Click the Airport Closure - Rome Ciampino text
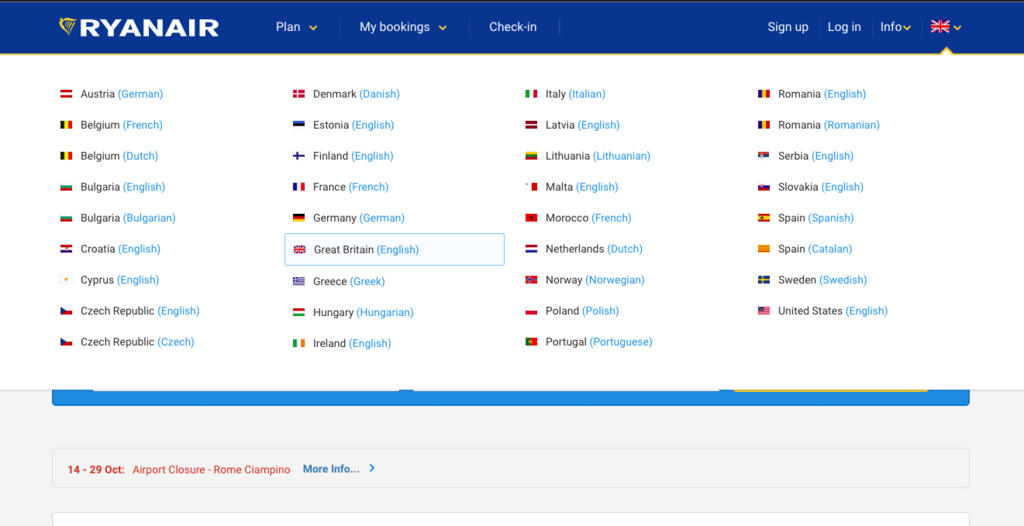 (211, 470)
